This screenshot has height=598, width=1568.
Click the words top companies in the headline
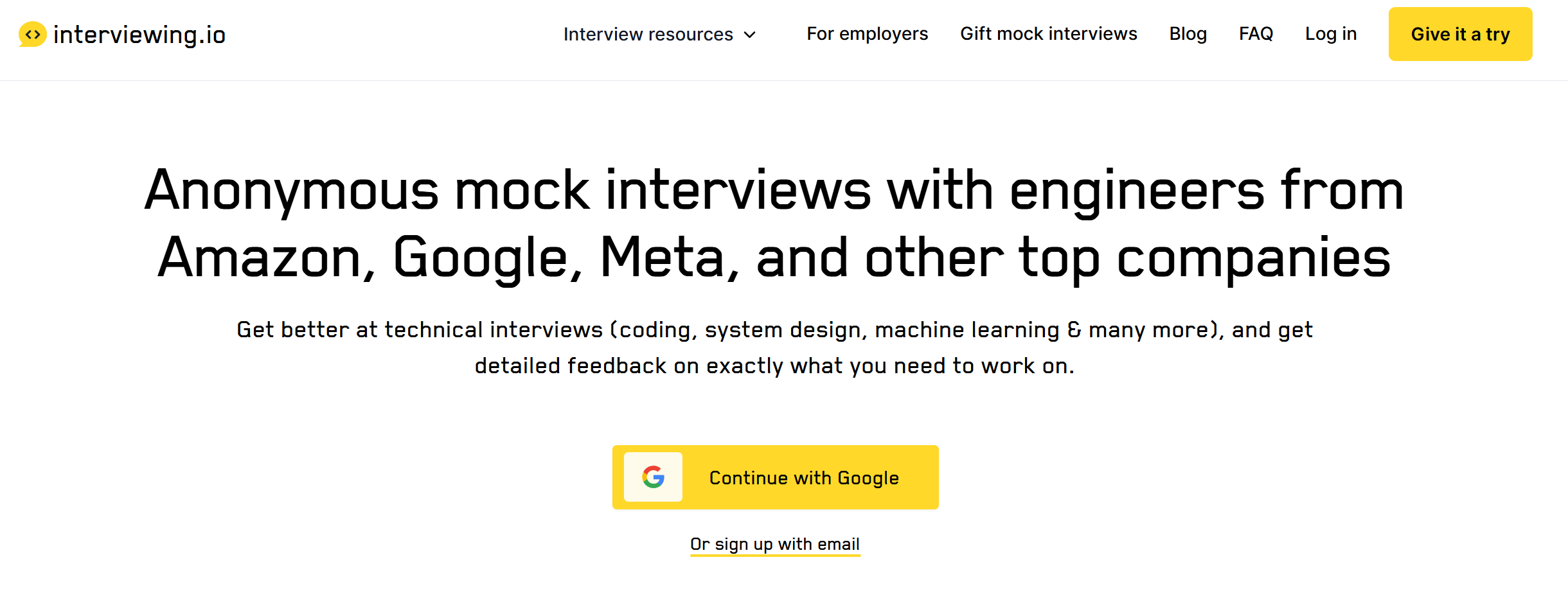click(x=1204, y=258)
